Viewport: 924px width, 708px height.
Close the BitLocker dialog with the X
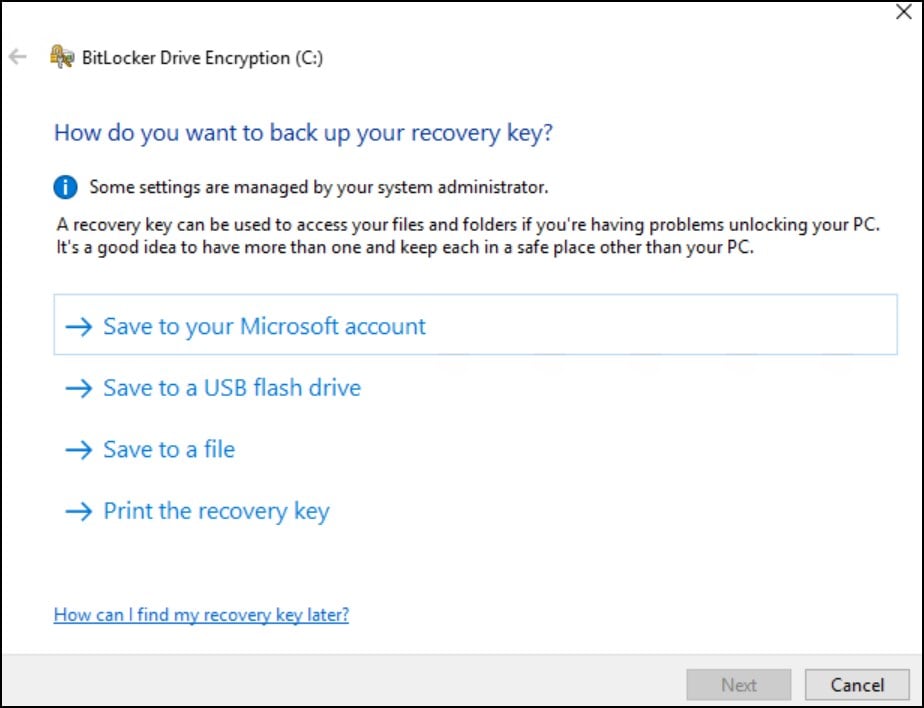(x=904, y=12)
